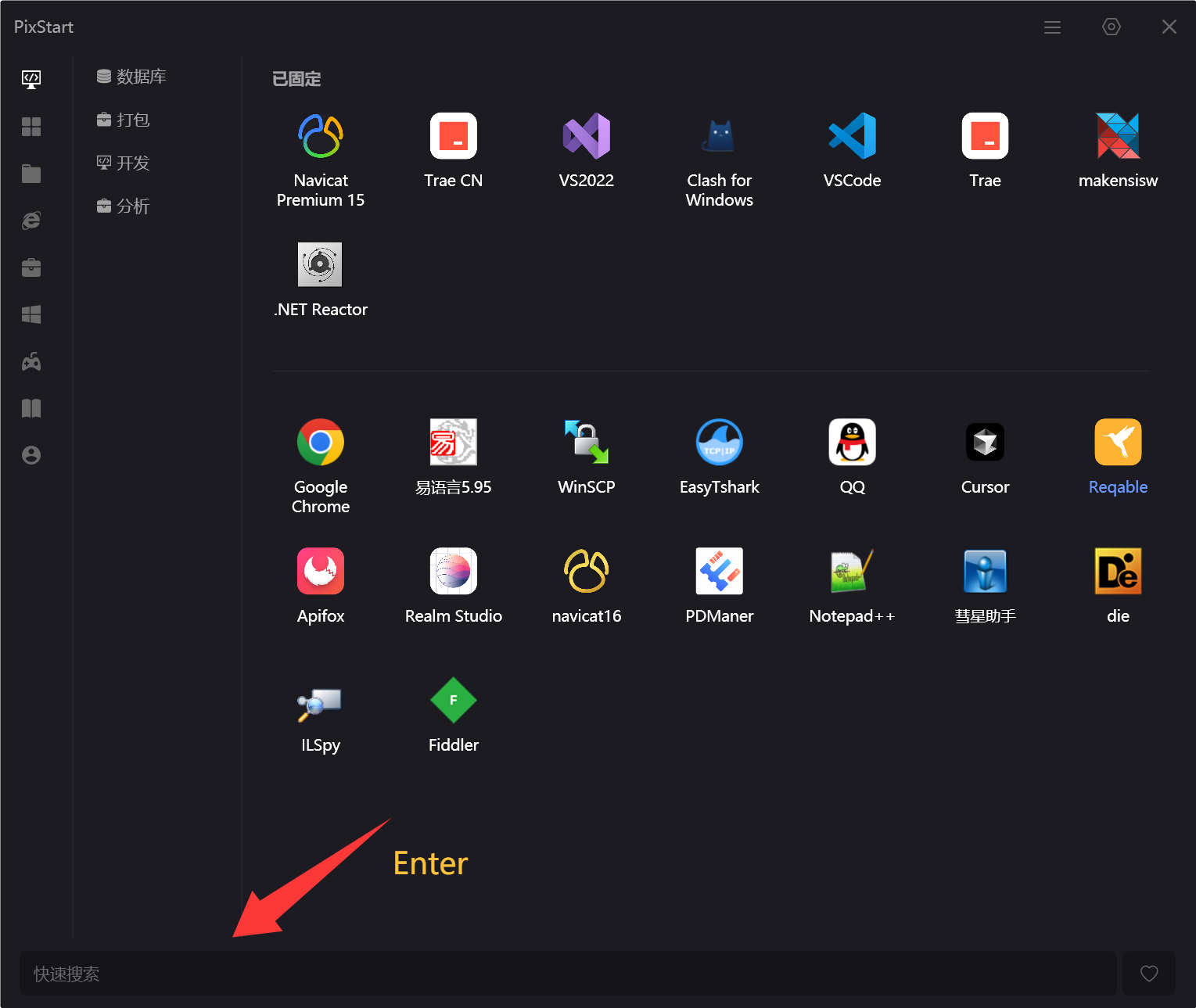Launch the Fiddler application

point(453,701)
